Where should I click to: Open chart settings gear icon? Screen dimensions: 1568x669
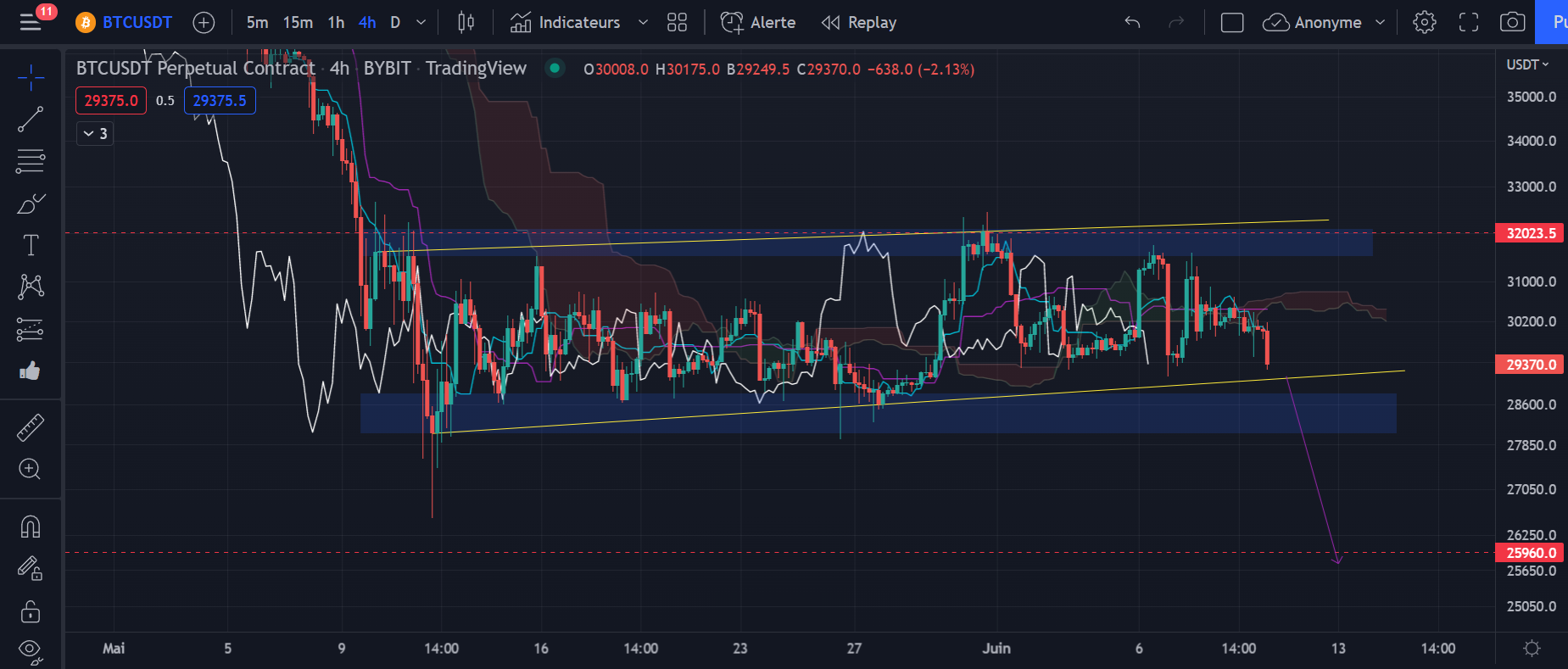(1425, 23)
